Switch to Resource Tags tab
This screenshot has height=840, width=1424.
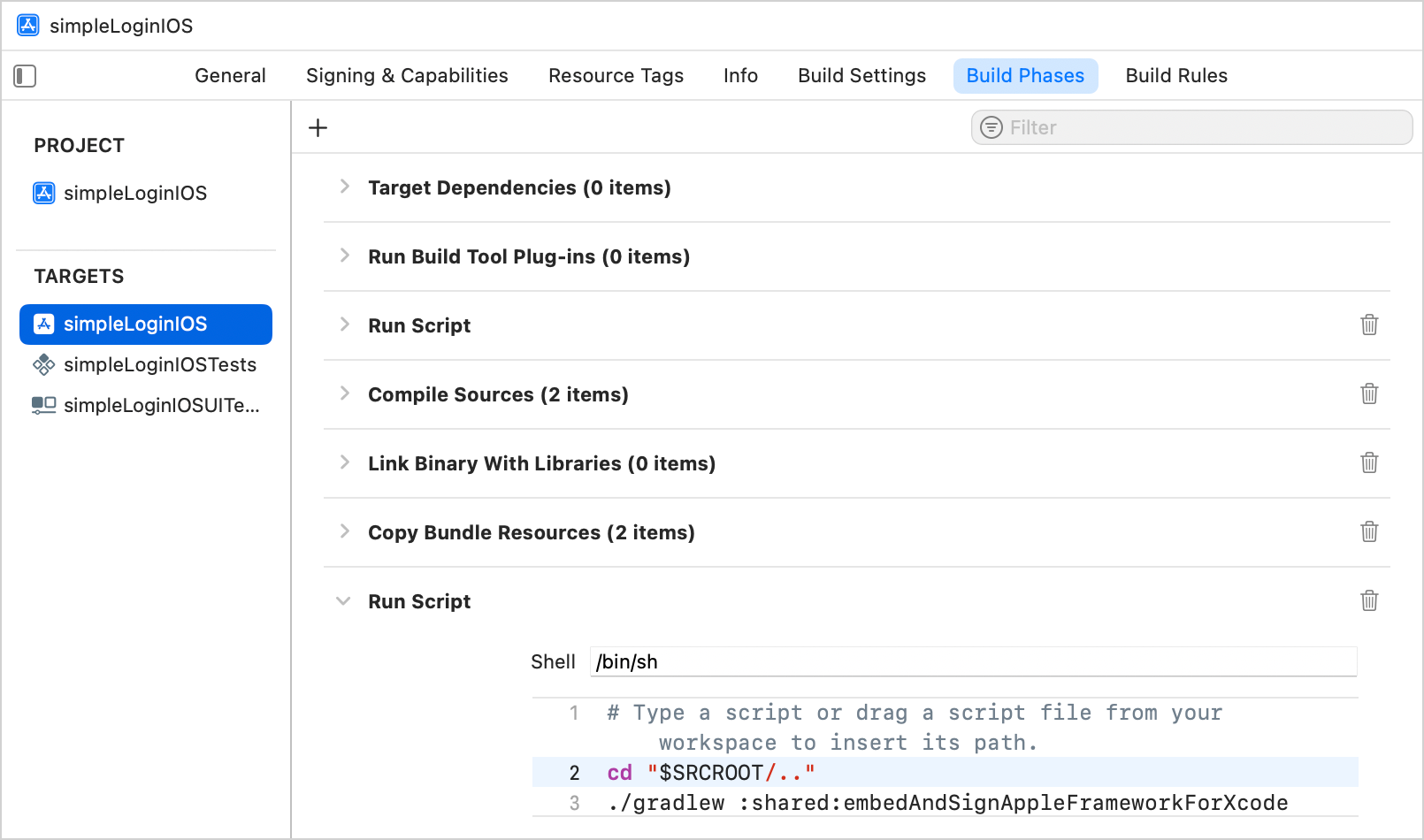point(616,76)
